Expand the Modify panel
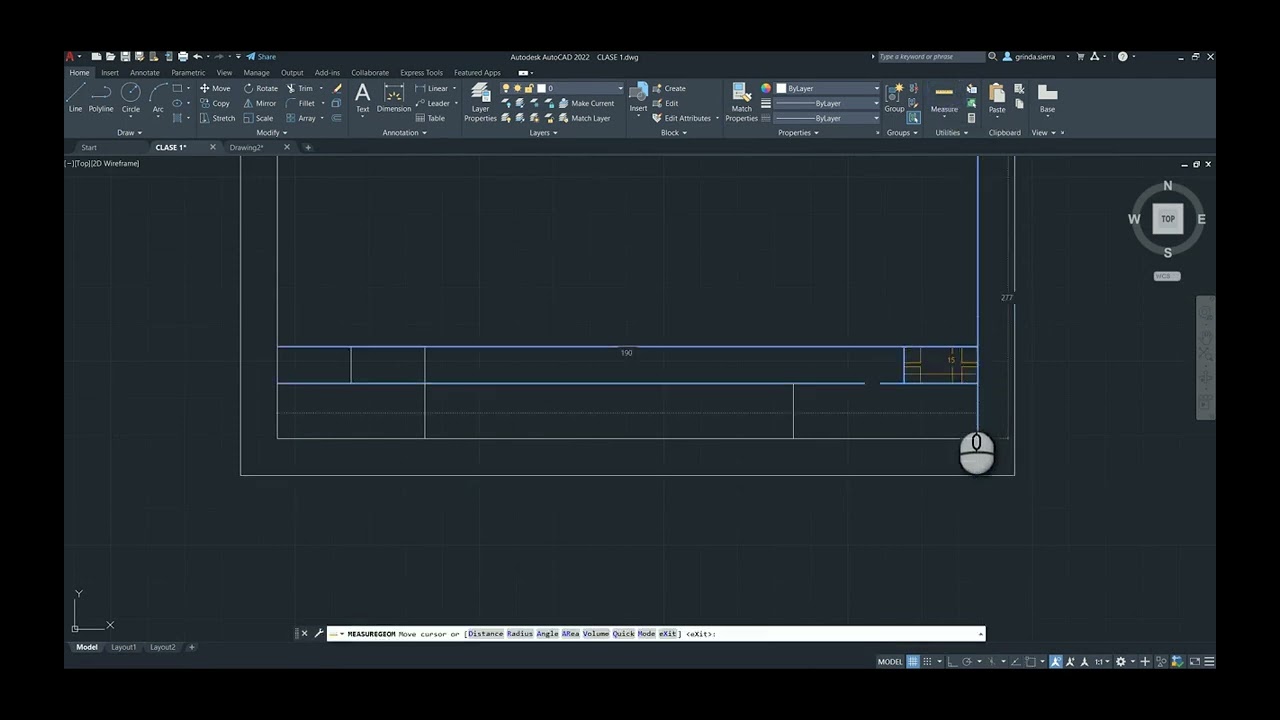Image resolution: width=1280 pixels, height=720 pixels. [x=271, y=132]
